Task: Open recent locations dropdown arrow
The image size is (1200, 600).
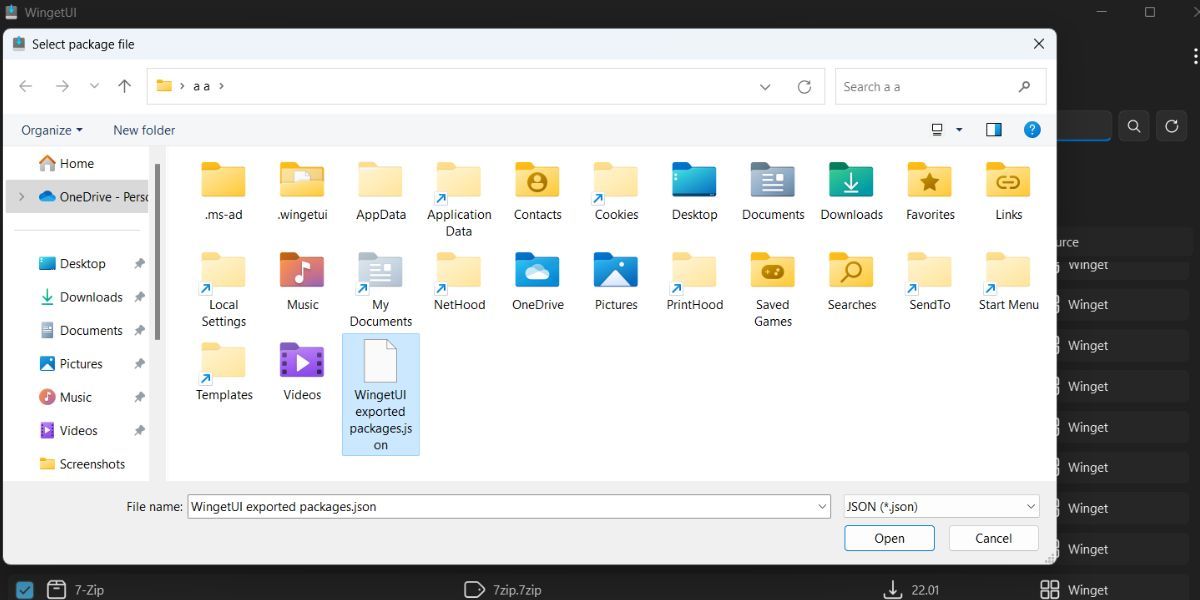Action: click(94, 87)
